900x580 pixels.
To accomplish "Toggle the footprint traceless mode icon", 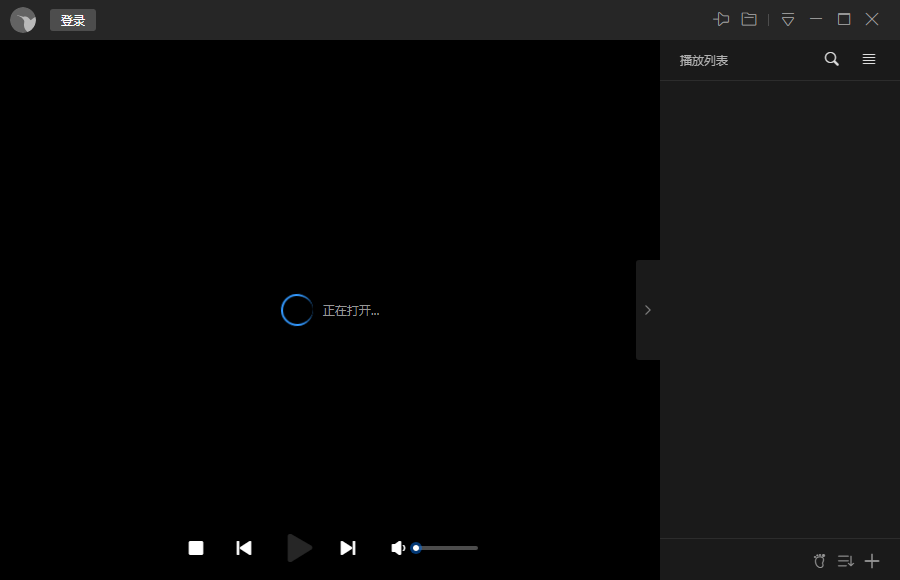I will [820, 561].
